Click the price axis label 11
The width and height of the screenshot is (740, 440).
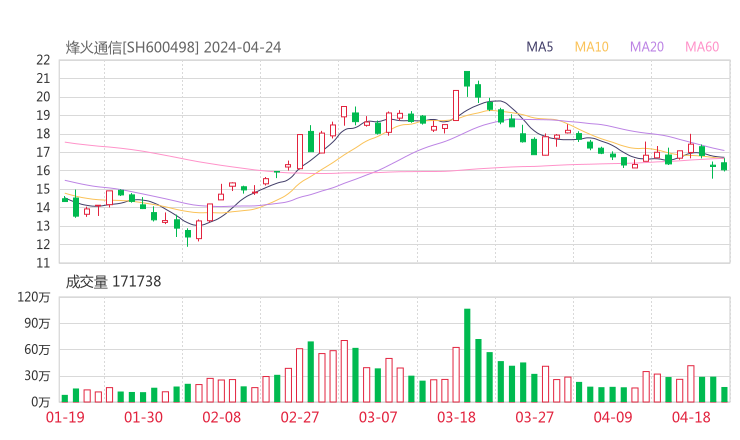click(x=43, y=263)
